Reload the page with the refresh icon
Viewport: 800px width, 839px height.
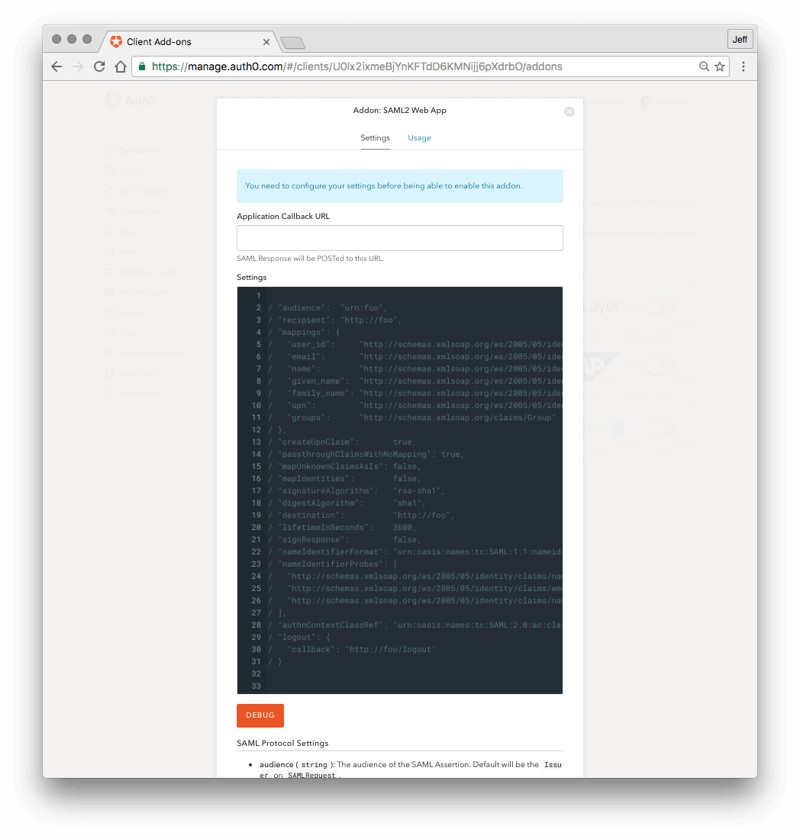point(99,66)
